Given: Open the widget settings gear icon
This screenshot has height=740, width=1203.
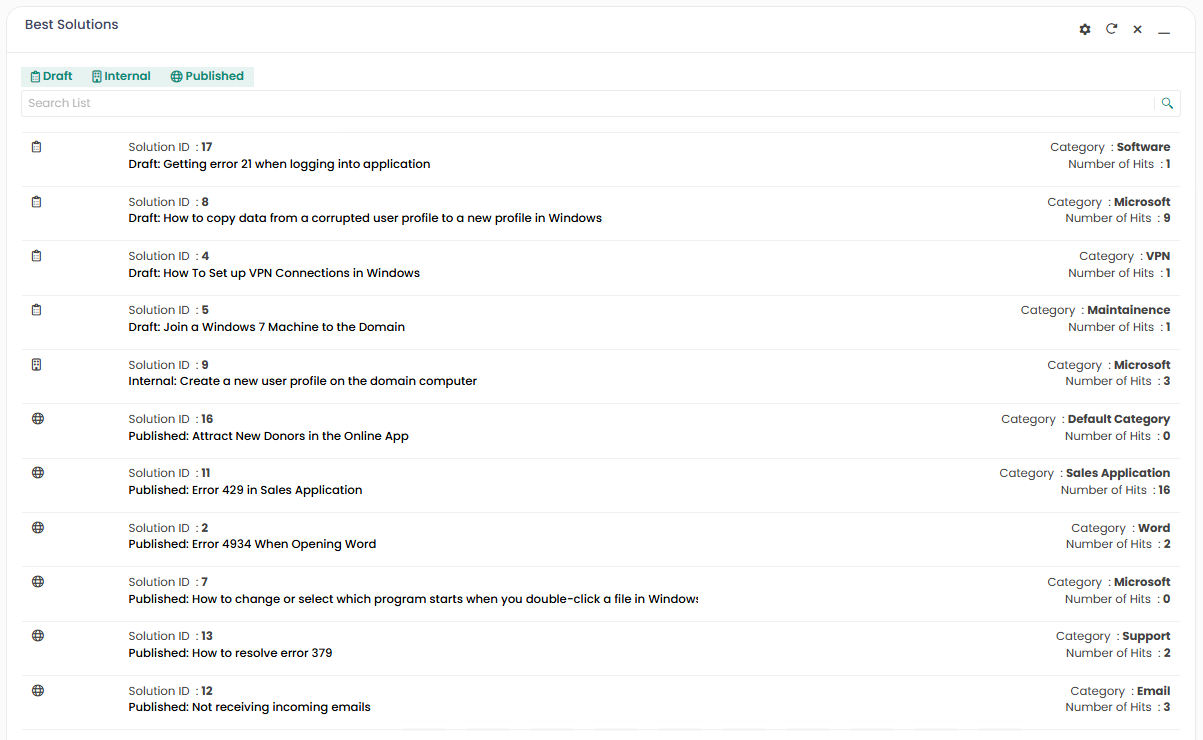Looking at the screenshot, I should tap(1085, 30).
